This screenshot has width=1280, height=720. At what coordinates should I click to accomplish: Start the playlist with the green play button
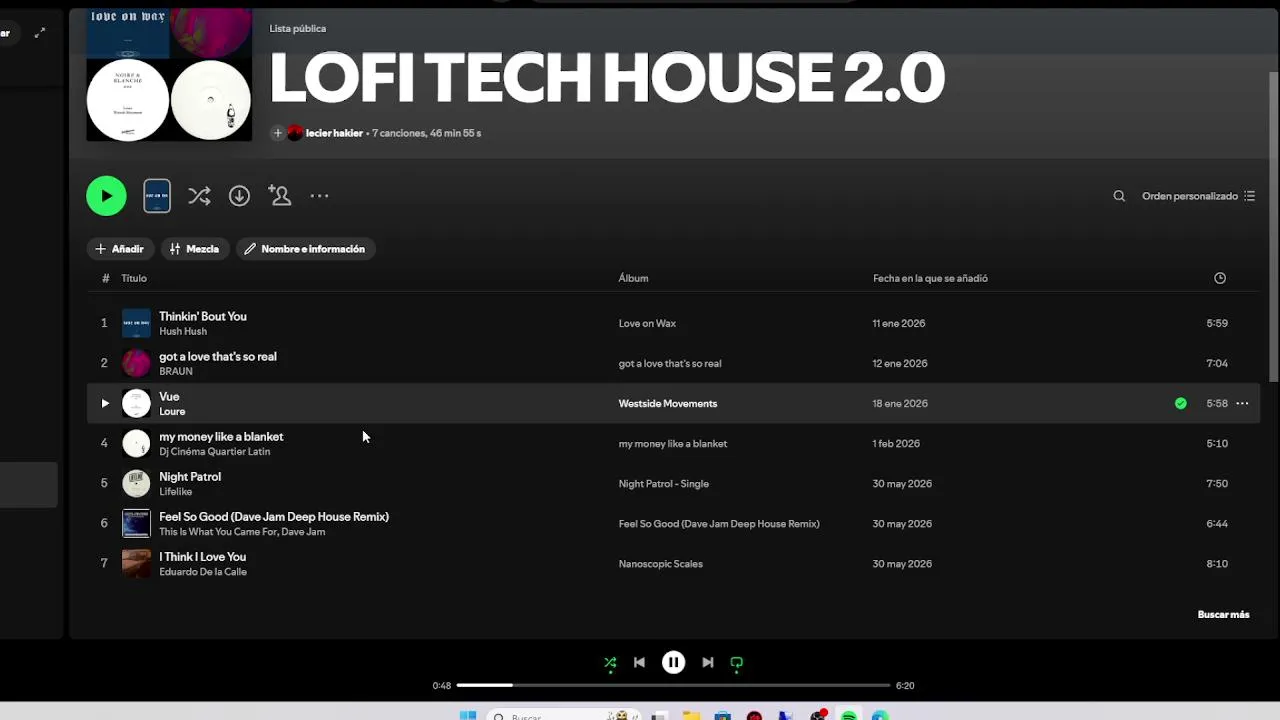click(106, 196)
